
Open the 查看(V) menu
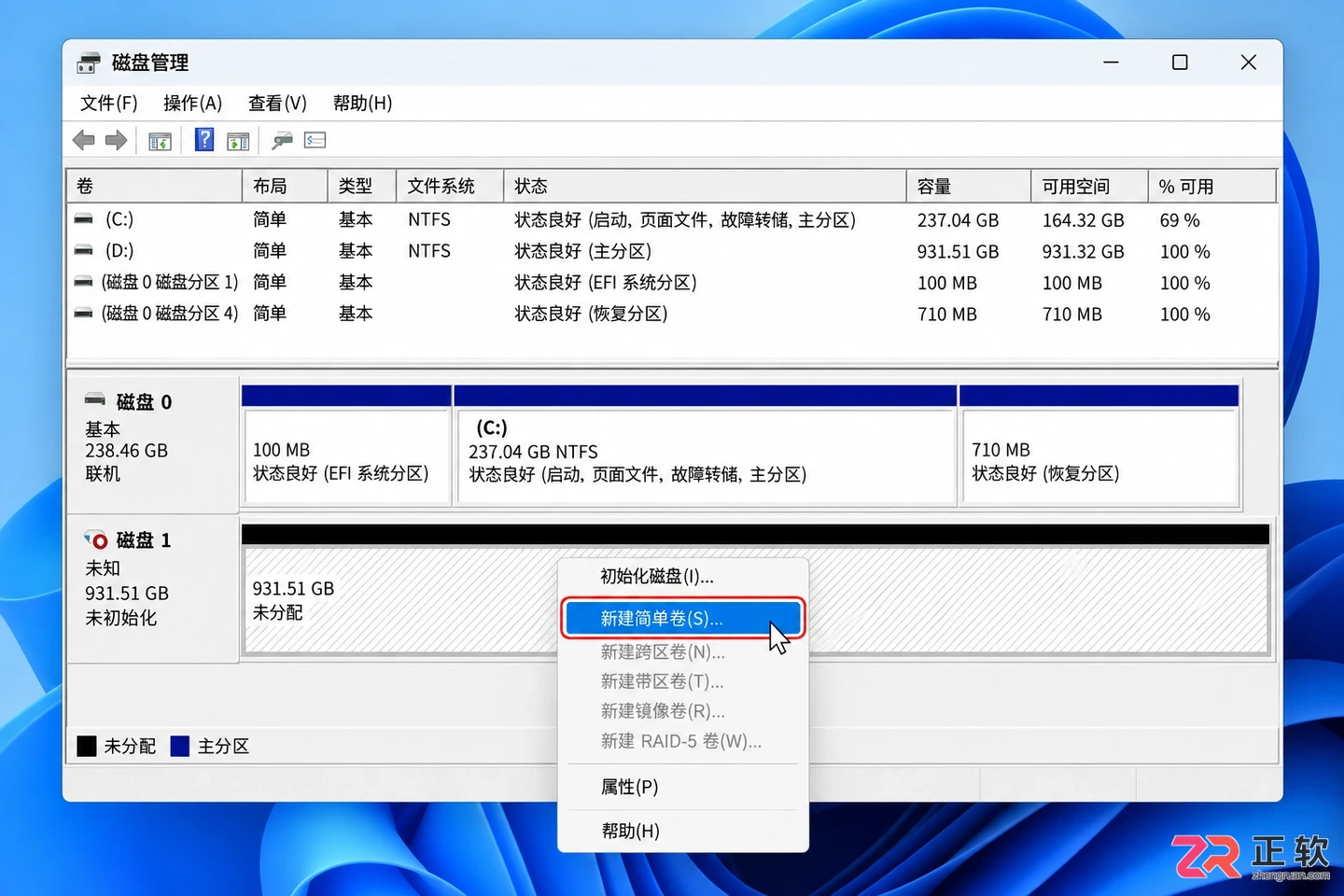[x=277, y=104]
